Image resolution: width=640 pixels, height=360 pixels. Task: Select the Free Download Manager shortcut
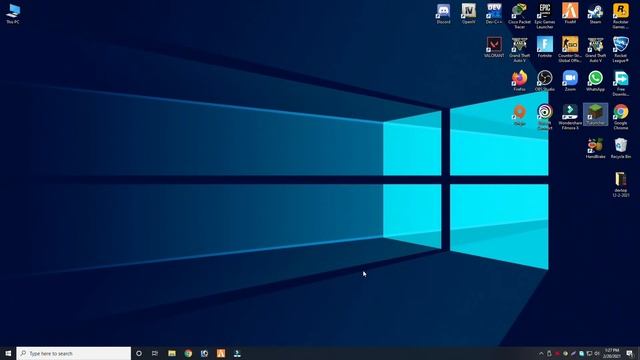620,83
